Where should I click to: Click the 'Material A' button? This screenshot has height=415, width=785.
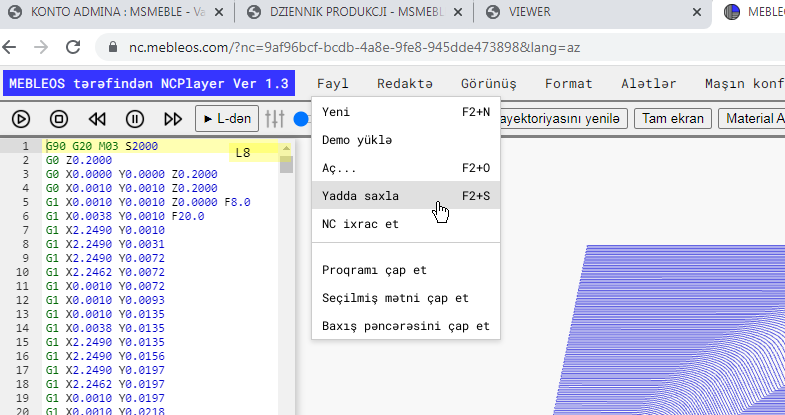(x=752, y=119)
